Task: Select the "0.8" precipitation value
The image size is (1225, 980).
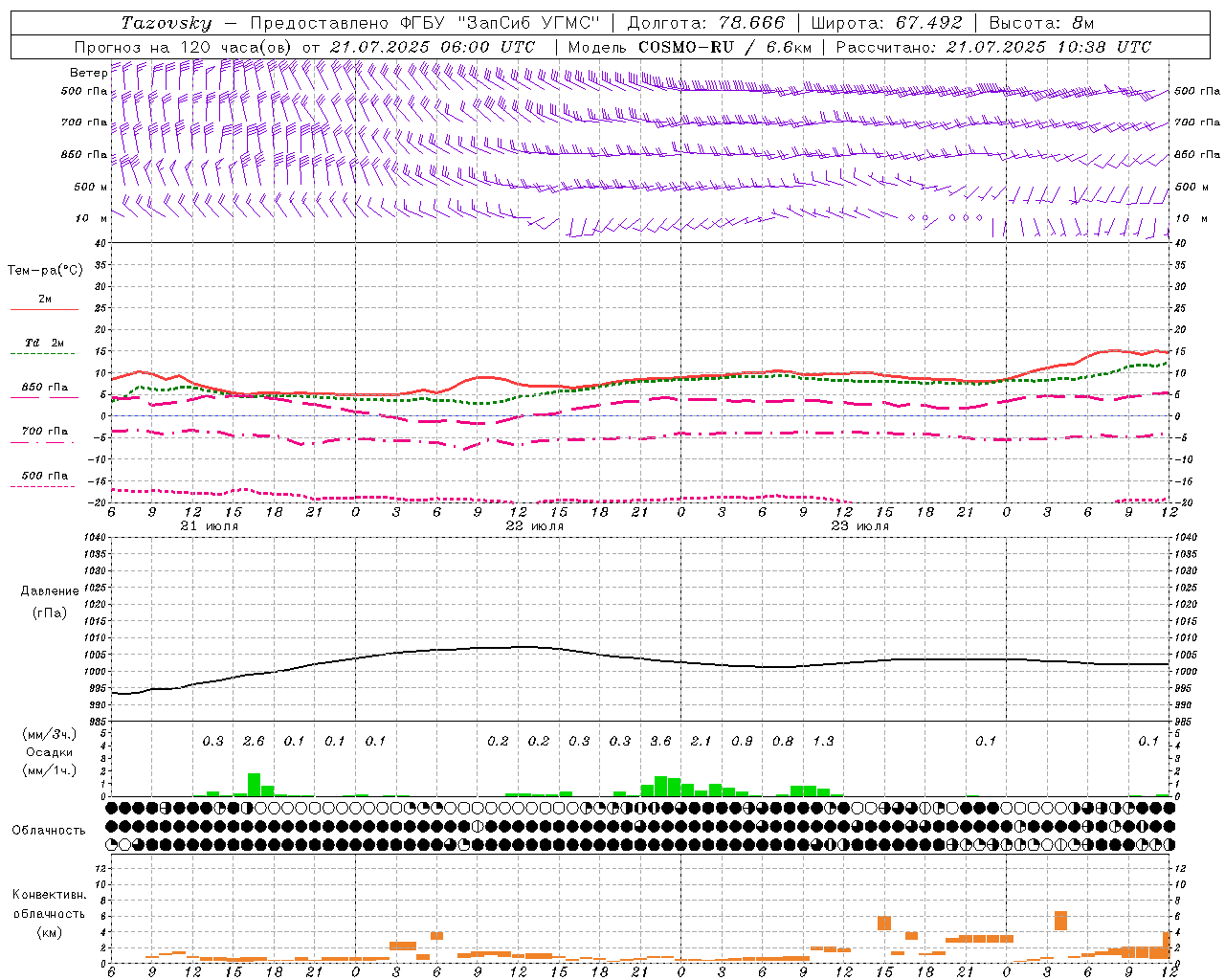Action: [x=783, y=741]
